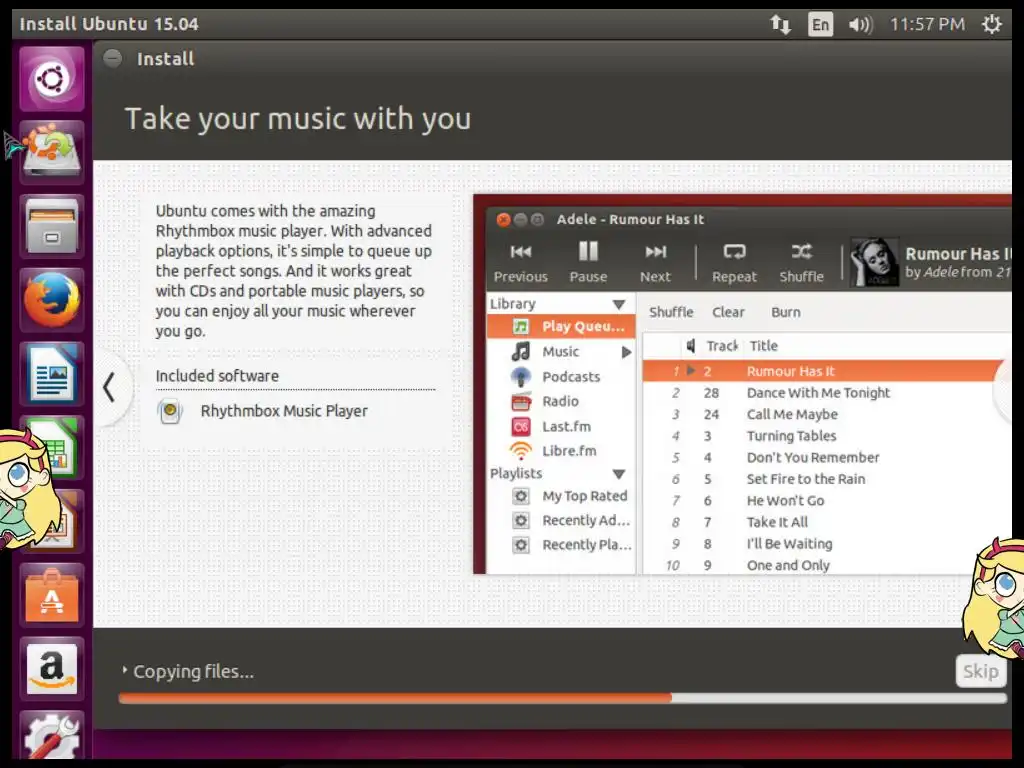This screenshot has height=768, width=1024.
Task: Click the Track column header
Action: (x=722, y=345)
